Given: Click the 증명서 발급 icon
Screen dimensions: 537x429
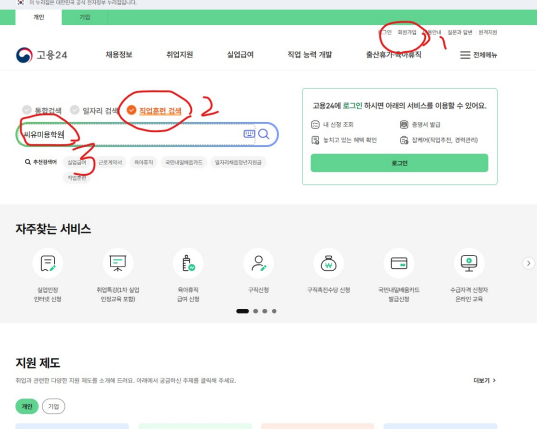Looking at the screenshot, I should coord(404,124).
